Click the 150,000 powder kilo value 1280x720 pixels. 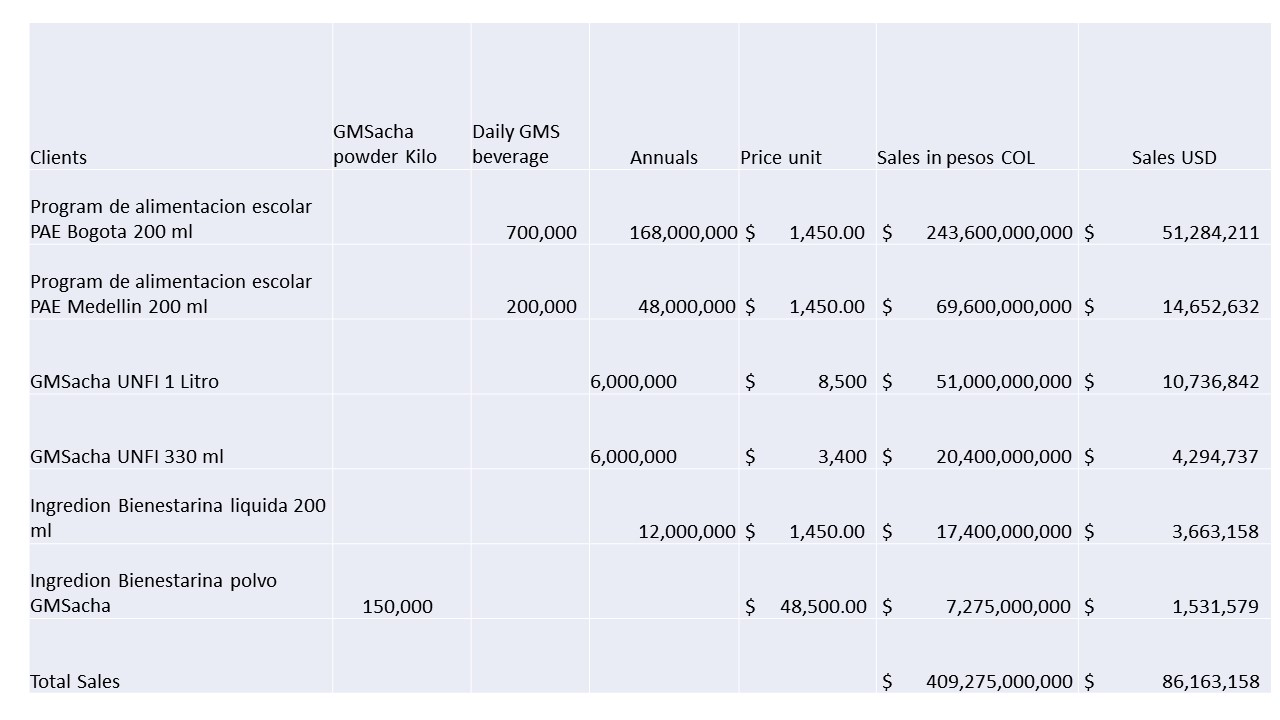click(397, 606)
